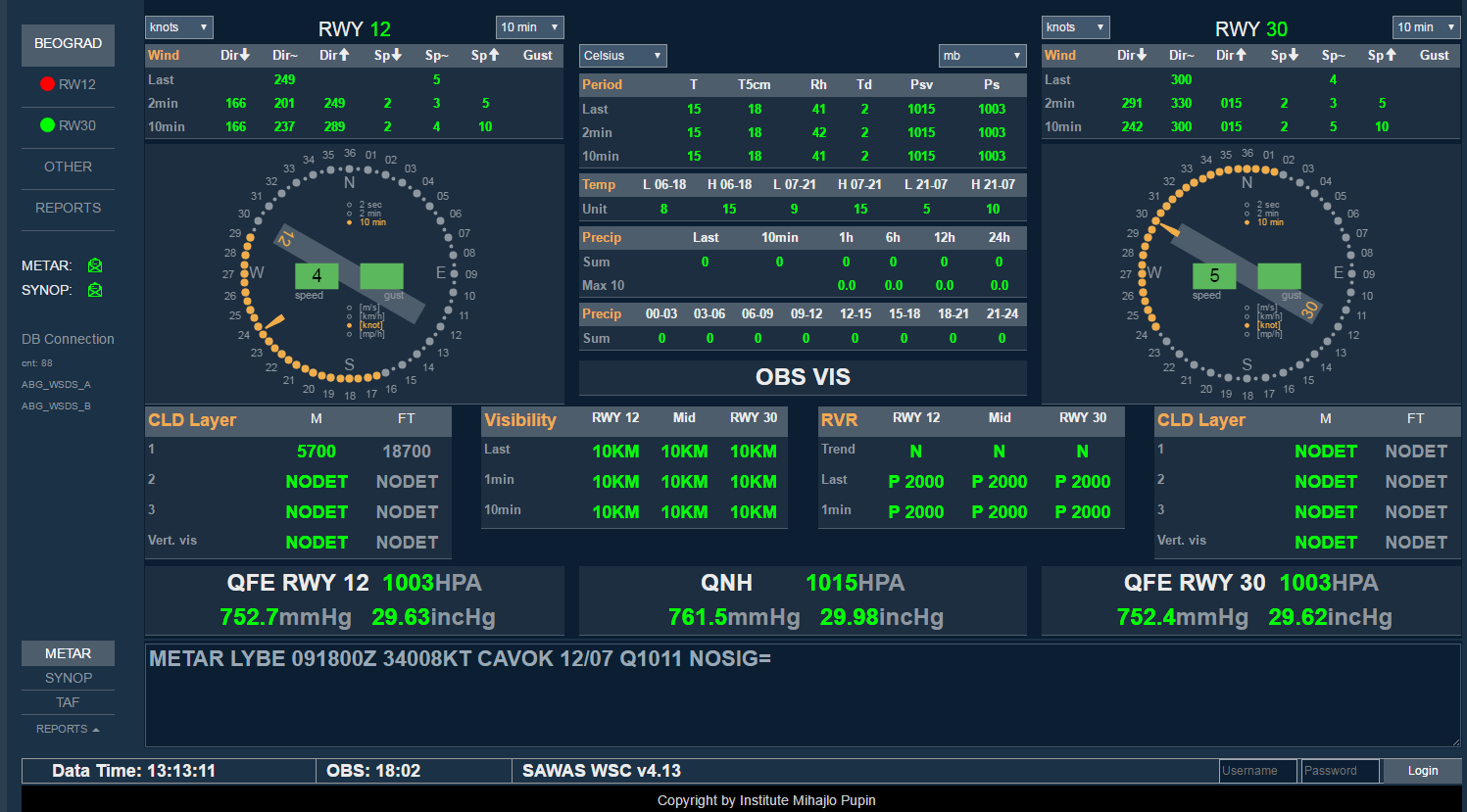Expand the mb pressure unit dropdown
The height and width of the screenshot is (812, 1467).
(x=981, y=56)
